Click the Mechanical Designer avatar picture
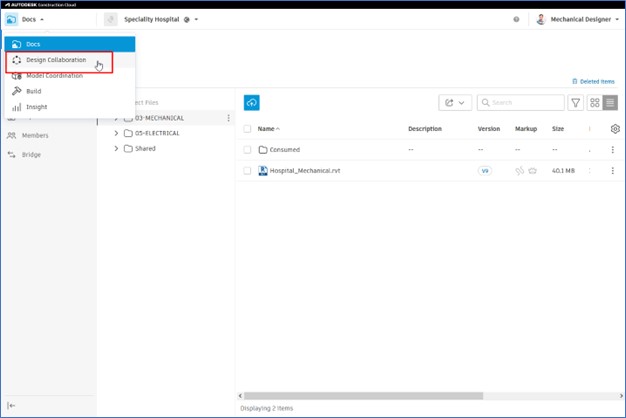The height and width of the screenshot is (418, 626). click(x=541, y=19)
